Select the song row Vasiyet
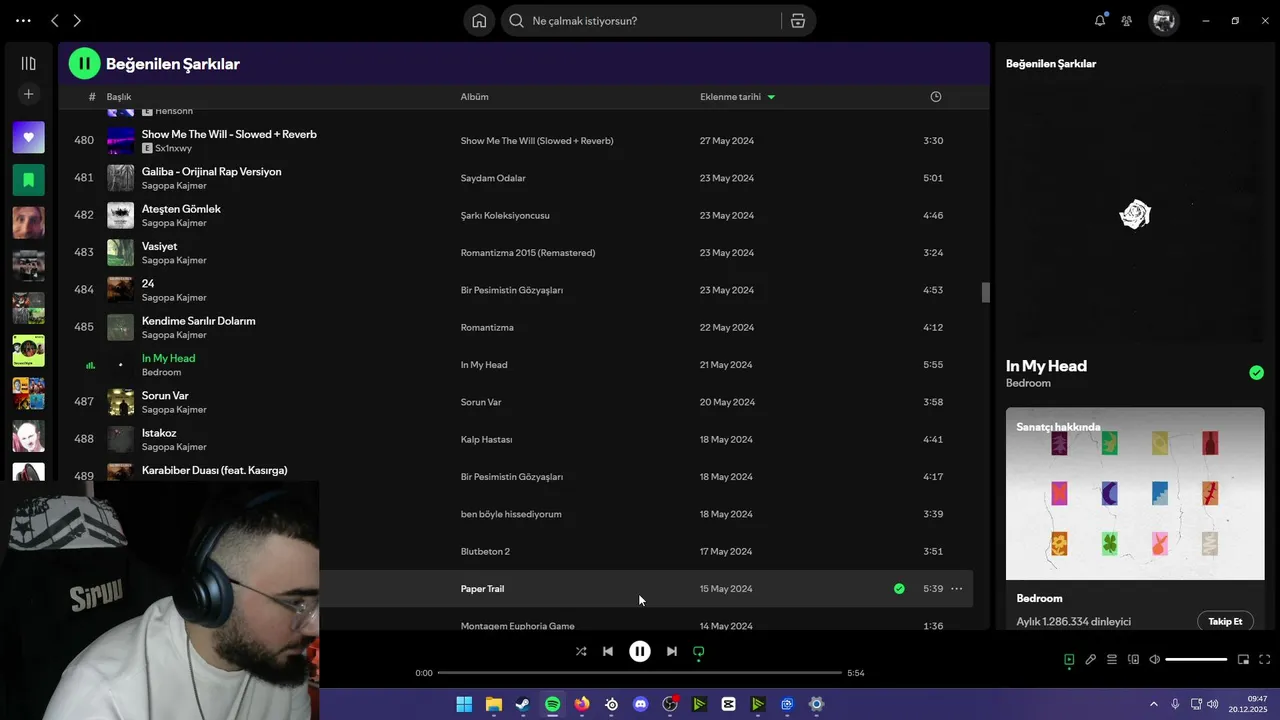 tap(516, 253)
